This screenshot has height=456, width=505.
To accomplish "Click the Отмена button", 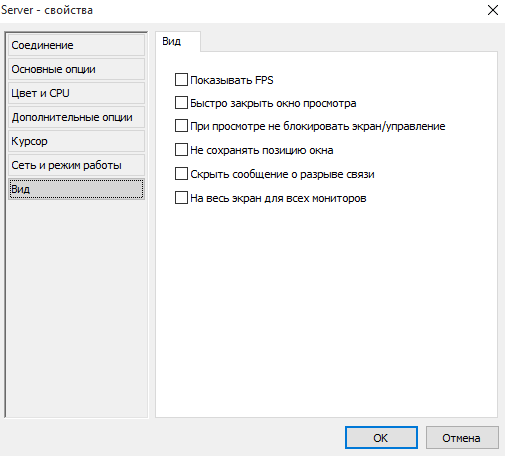I will (462, 438).
